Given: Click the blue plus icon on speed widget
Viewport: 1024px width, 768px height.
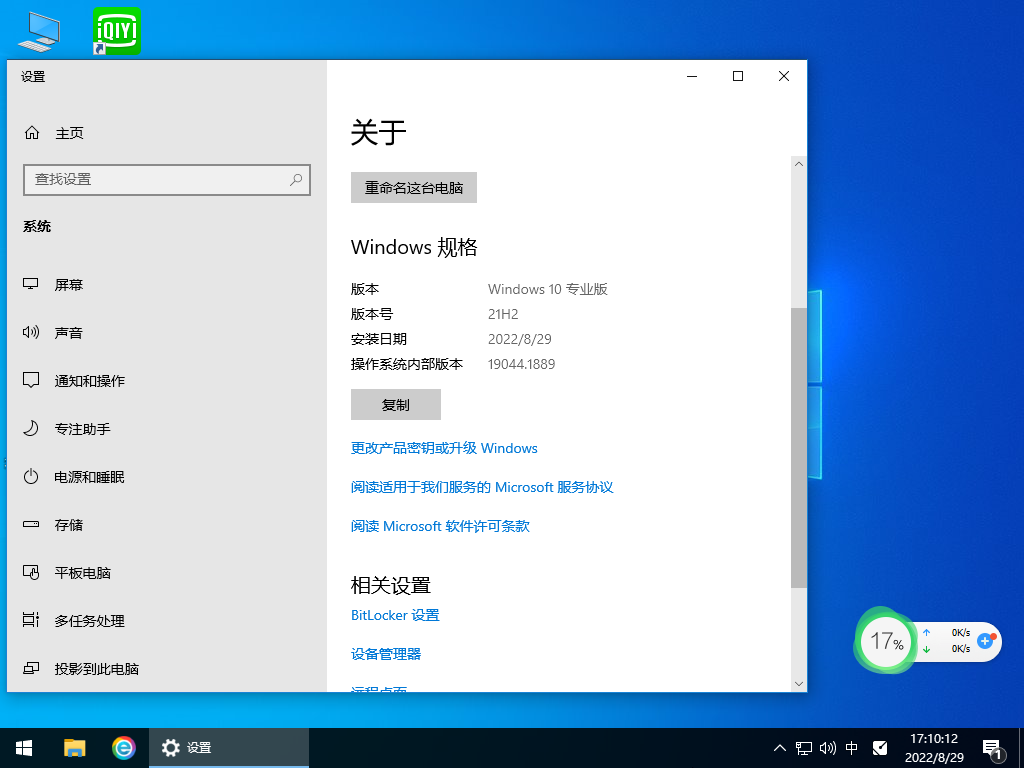Looking at the screenshot, I should click(985, 641).
